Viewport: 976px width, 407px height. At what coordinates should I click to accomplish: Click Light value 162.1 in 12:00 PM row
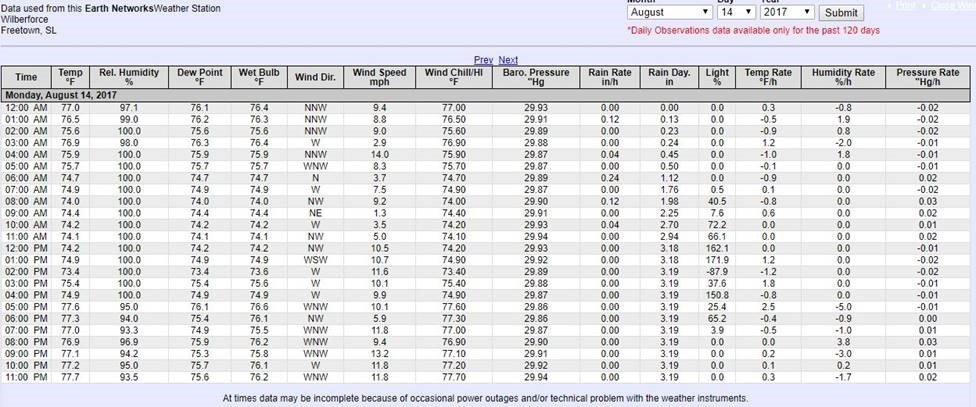(717, 248)
